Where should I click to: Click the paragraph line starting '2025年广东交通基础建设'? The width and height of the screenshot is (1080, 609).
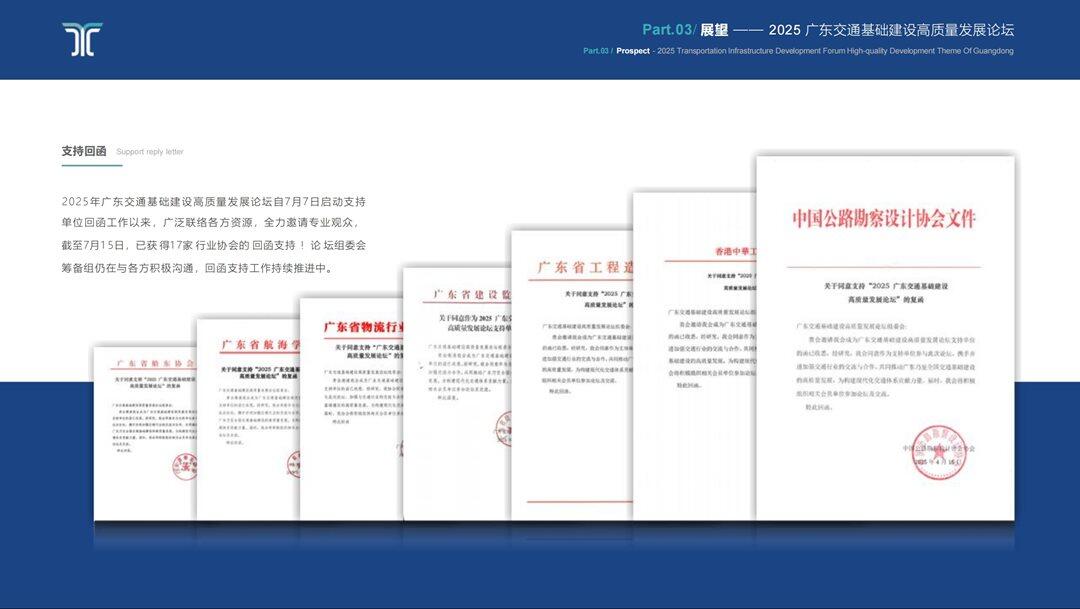pyautogui.click(x=214, y=202)
